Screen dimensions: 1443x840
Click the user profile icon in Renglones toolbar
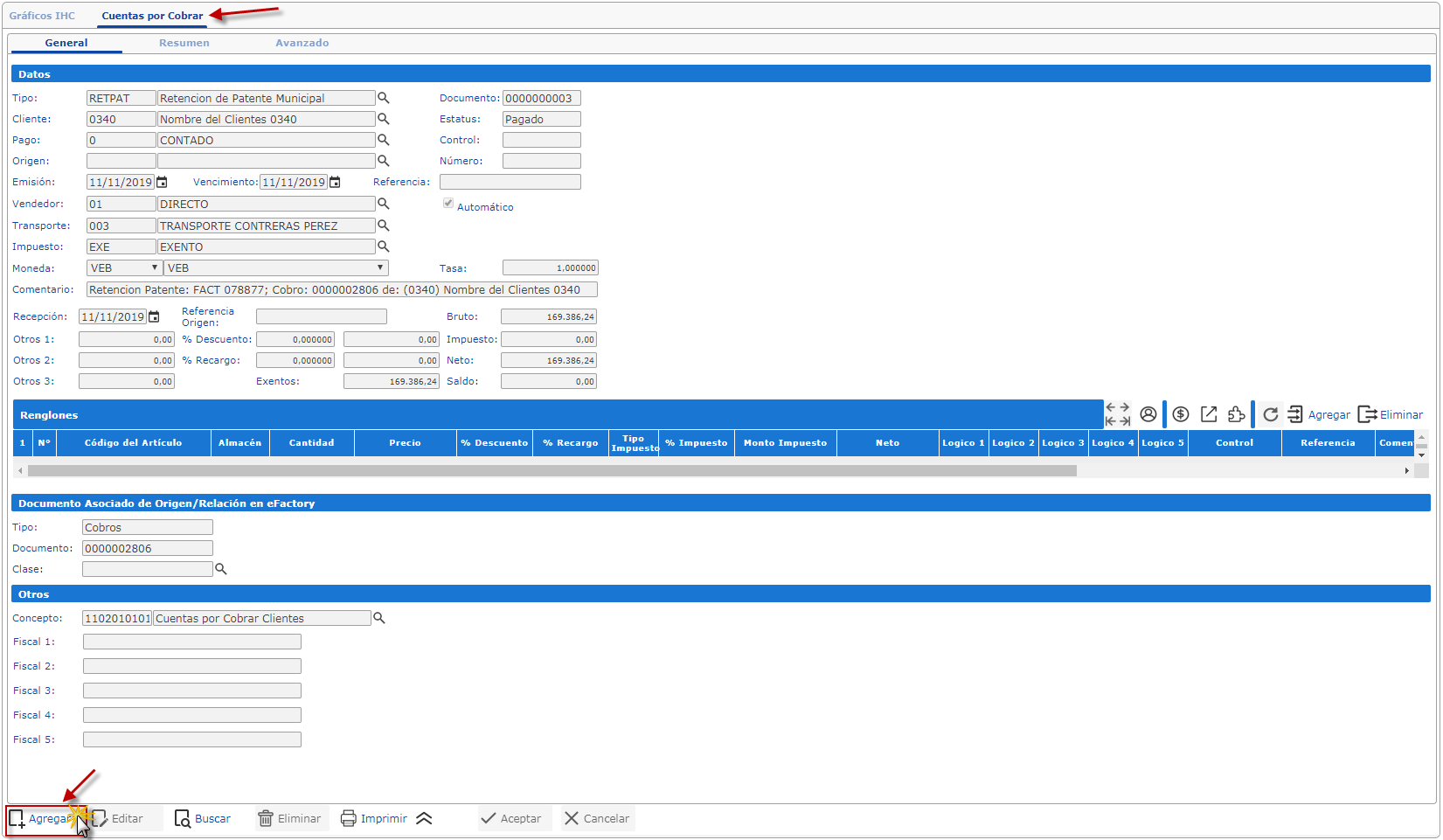coord(1148,414)
